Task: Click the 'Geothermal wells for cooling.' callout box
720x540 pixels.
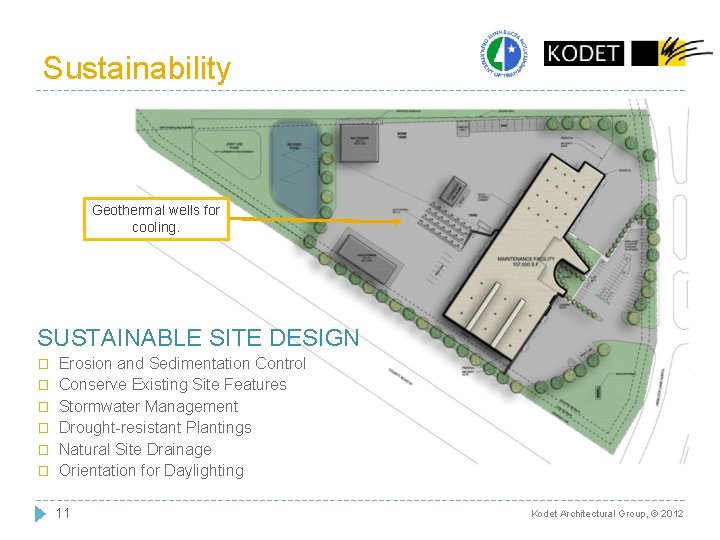Action: (156, 219)
